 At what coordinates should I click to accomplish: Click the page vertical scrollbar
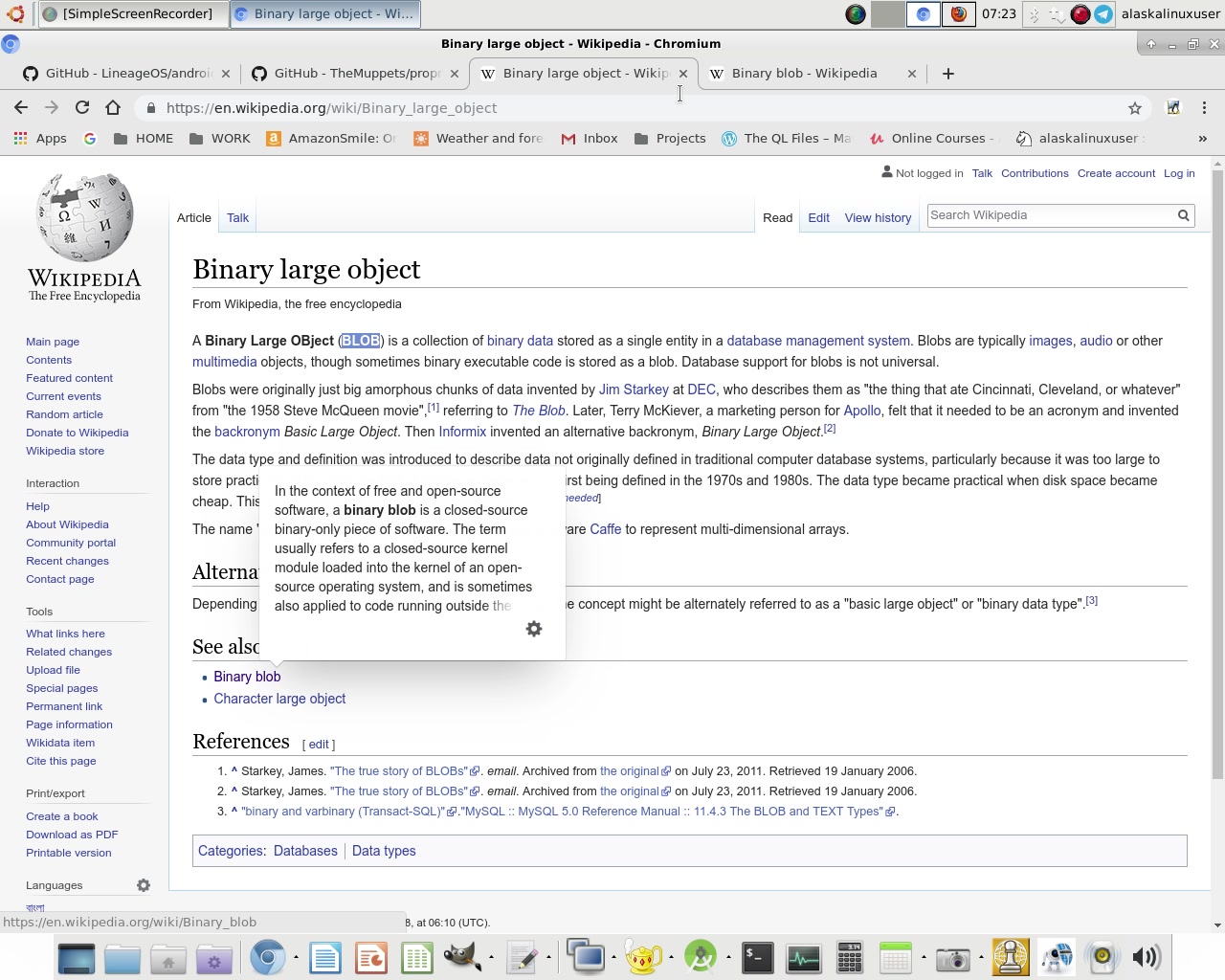coord(1217,474)
